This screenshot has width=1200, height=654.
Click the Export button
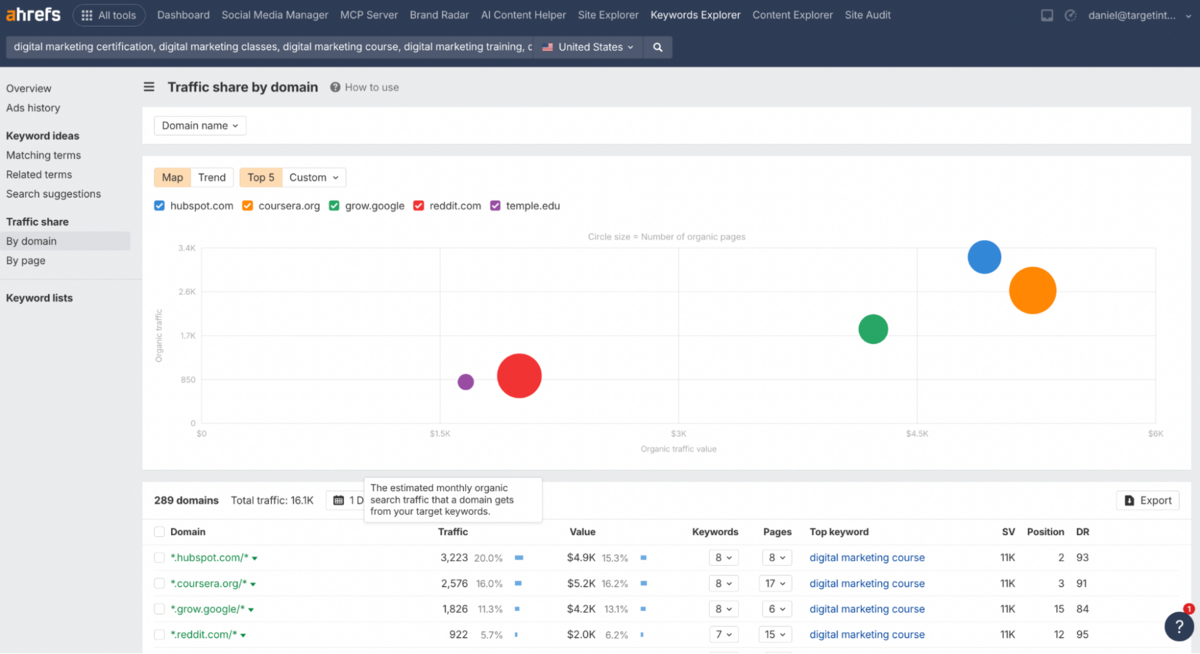tap(1147, 500)
